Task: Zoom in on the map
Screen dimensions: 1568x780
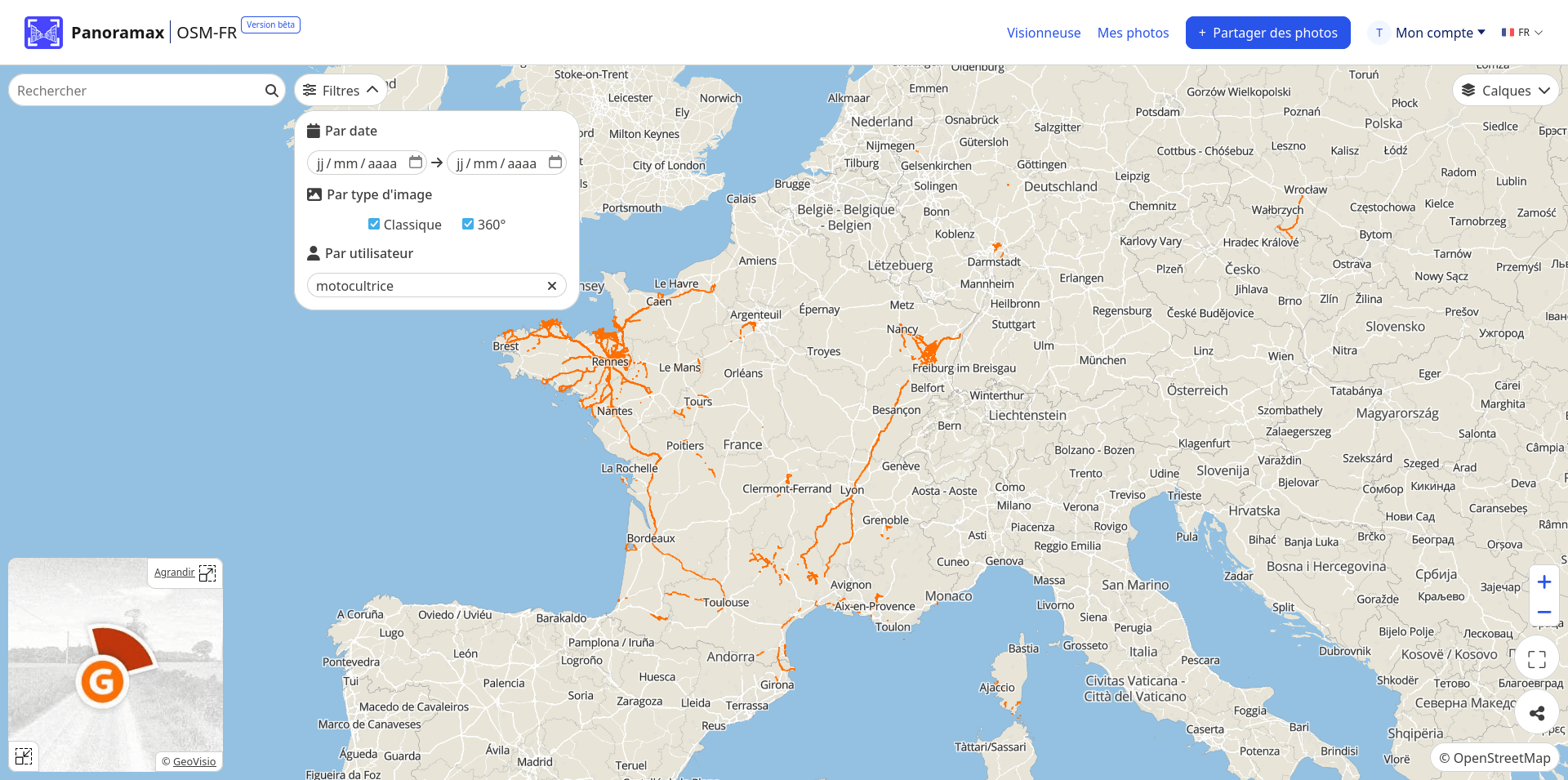Action: coord(1543,582)
